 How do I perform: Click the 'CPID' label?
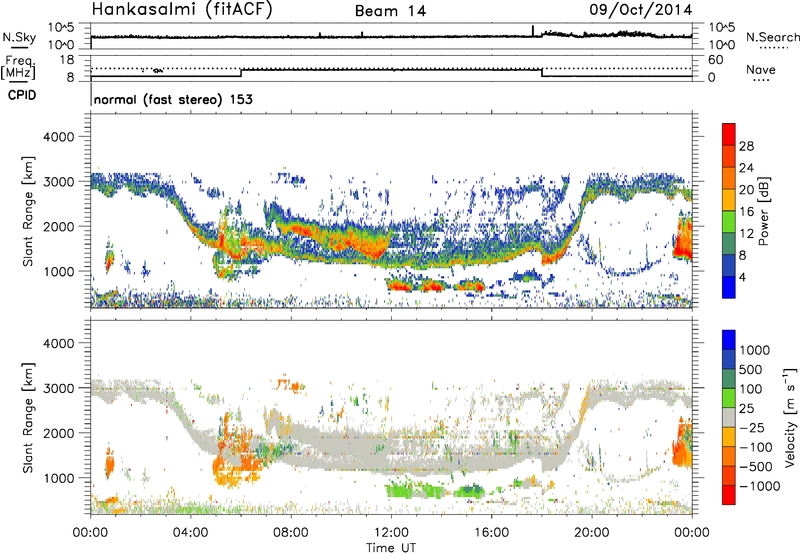click(x=22, y=95)
